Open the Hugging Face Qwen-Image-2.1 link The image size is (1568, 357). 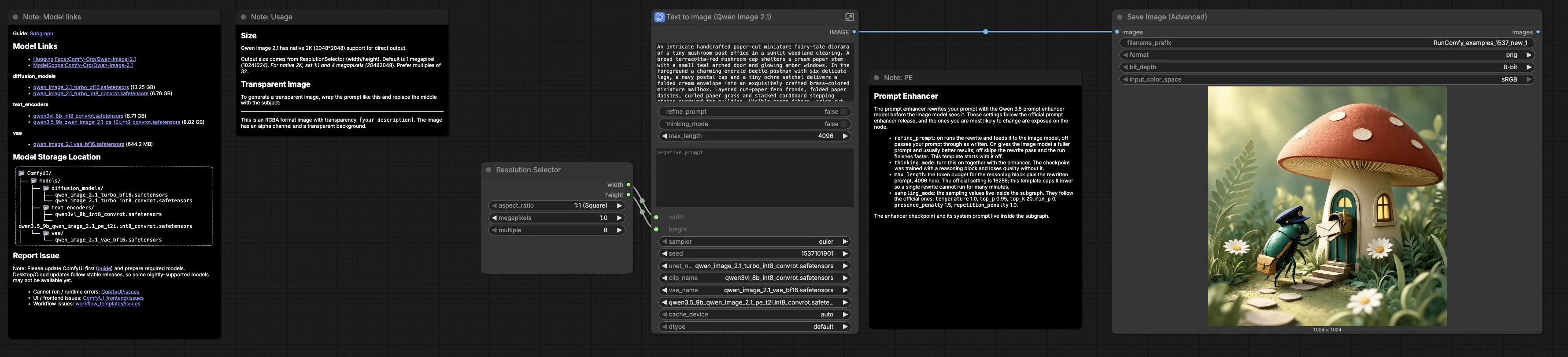coord(85,59)
